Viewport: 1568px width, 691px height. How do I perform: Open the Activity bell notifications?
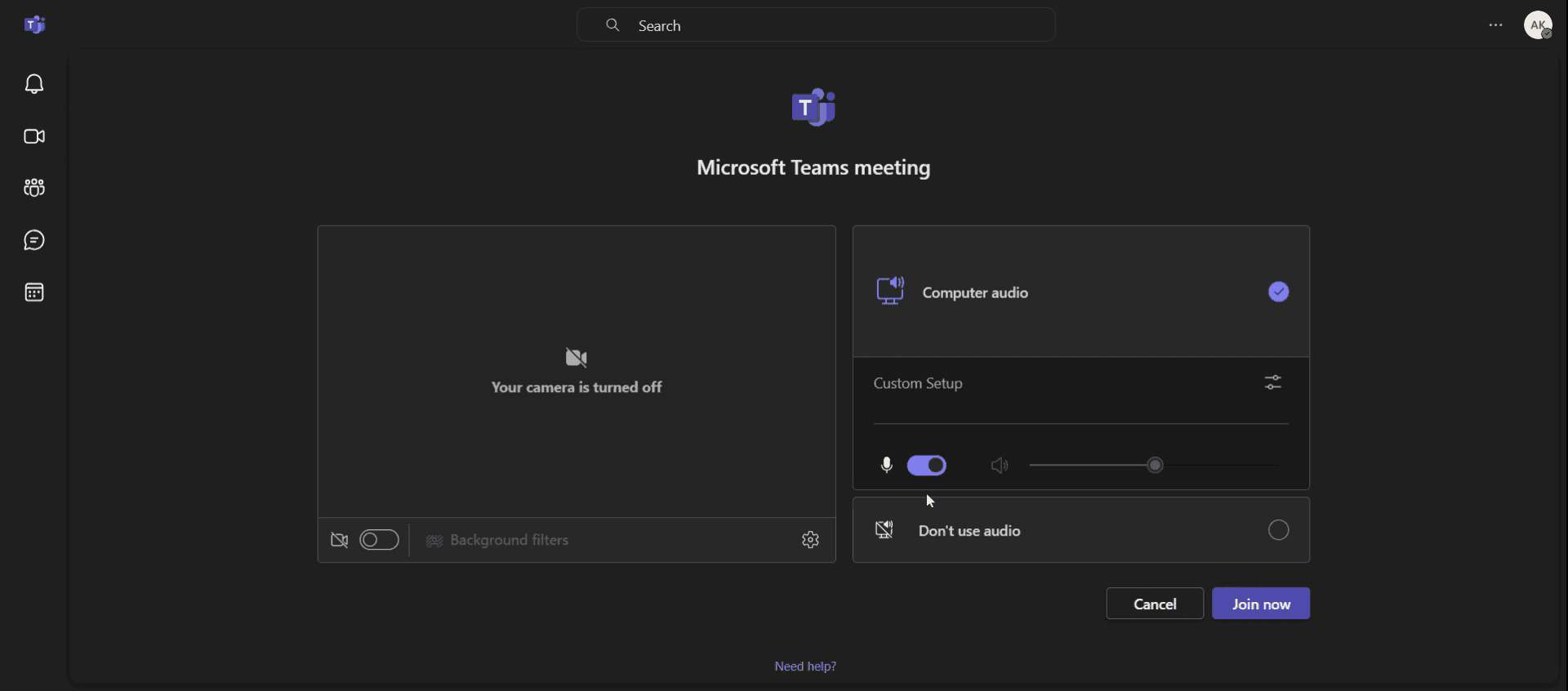tap(34, 84)
